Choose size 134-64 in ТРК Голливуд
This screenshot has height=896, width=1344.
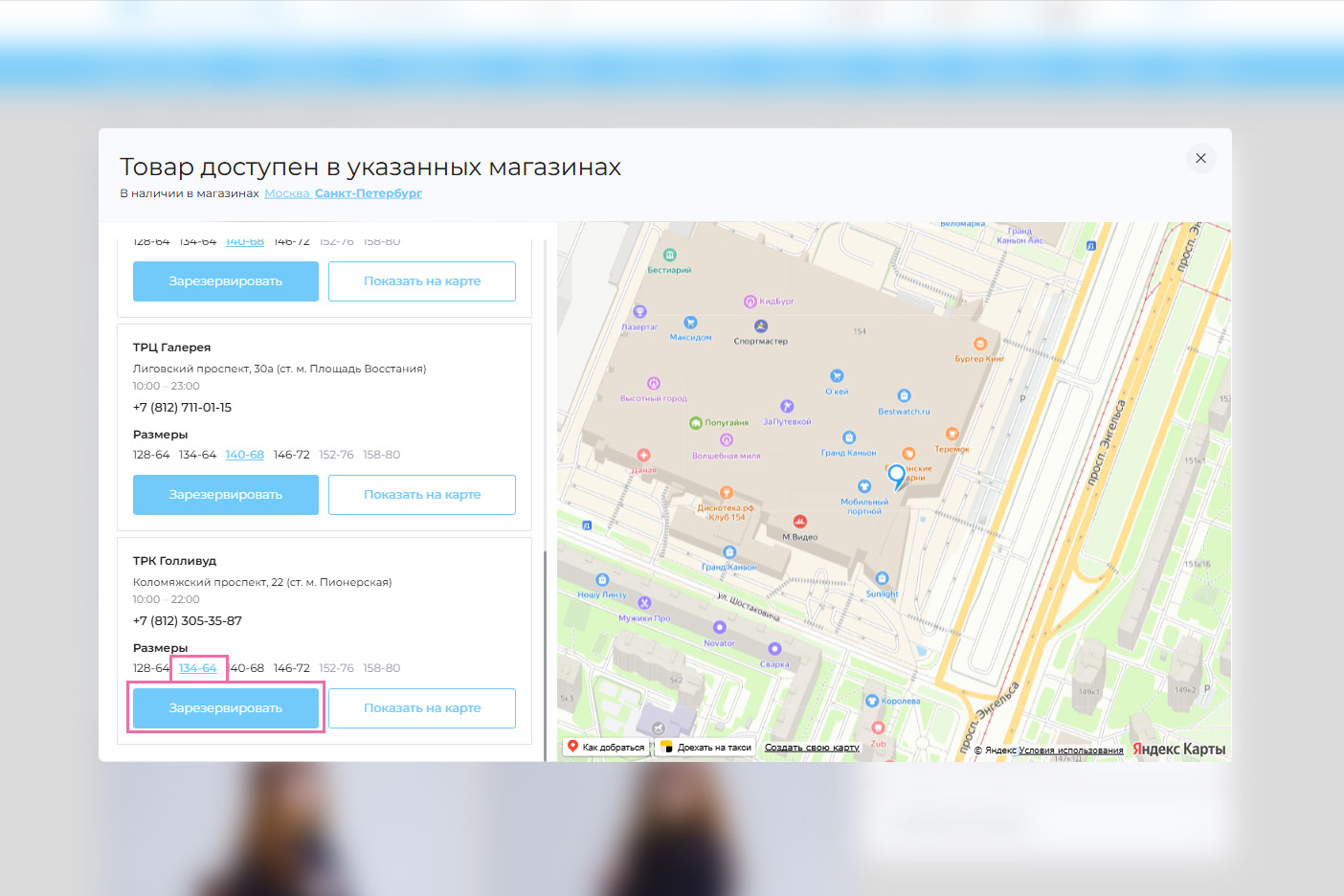(x=198, y=668)
